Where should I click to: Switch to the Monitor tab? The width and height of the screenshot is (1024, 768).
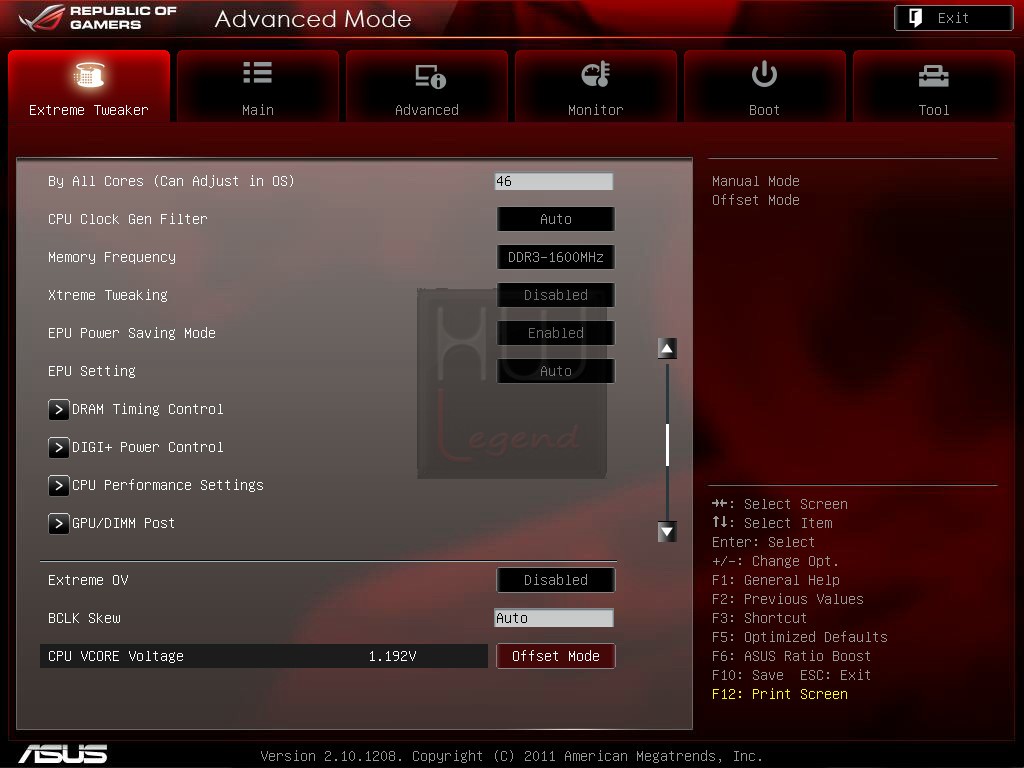pos(596,86)
